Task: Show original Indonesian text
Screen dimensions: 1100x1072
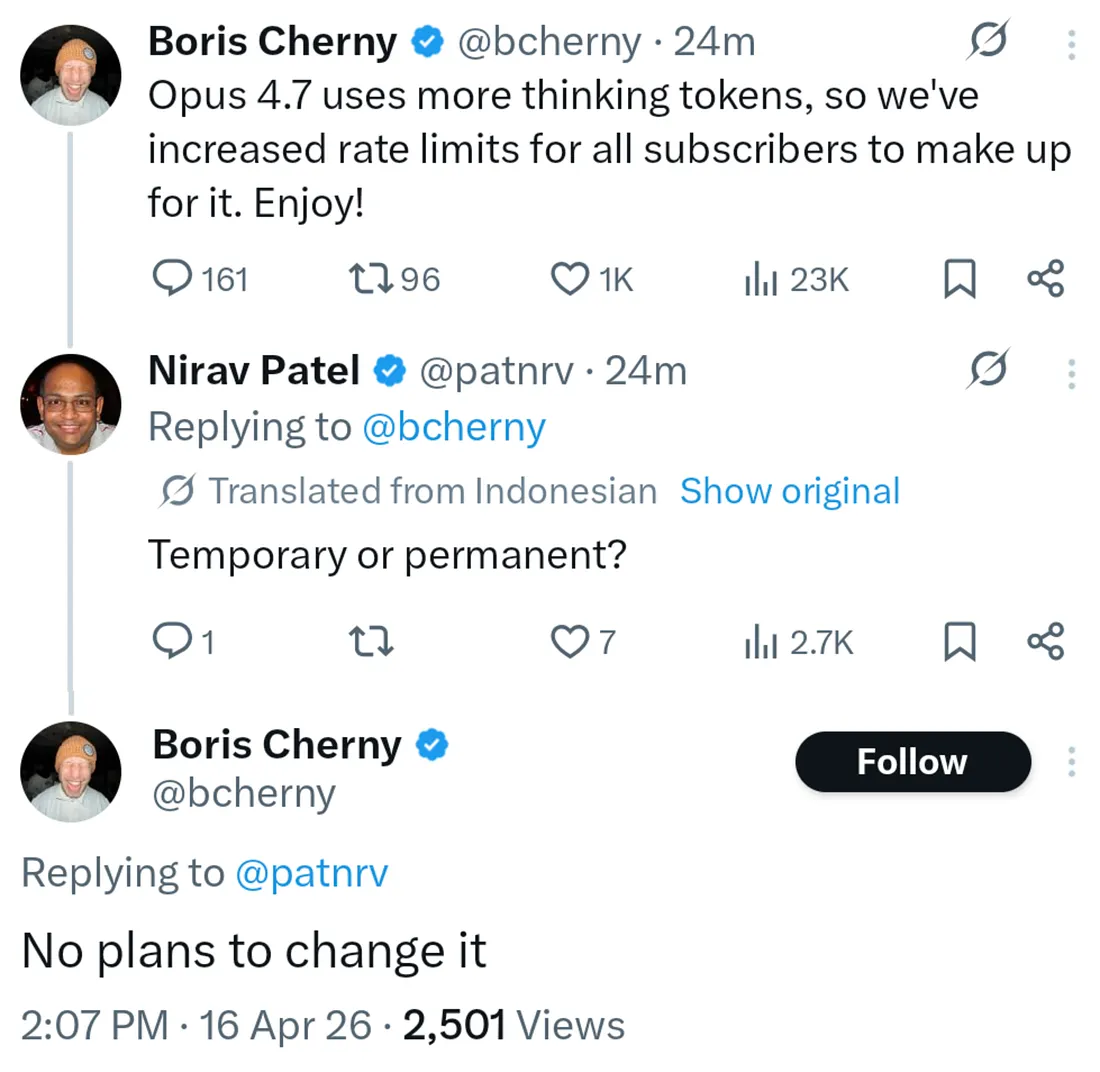Action: 790,491
